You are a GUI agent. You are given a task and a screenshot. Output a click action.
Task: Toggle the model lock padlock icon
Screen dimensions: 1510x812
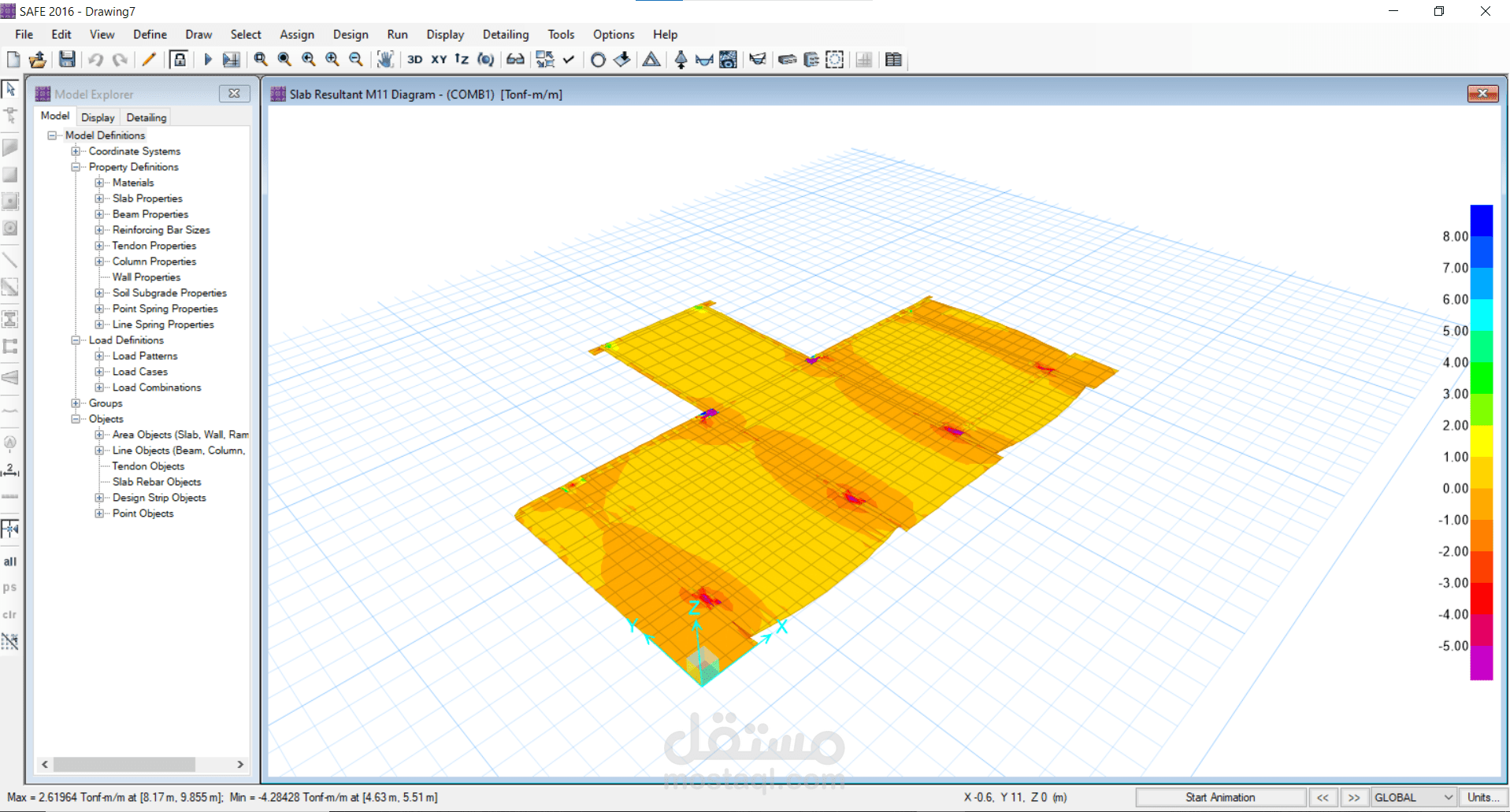pyautogui.click(x=180, y=60)
